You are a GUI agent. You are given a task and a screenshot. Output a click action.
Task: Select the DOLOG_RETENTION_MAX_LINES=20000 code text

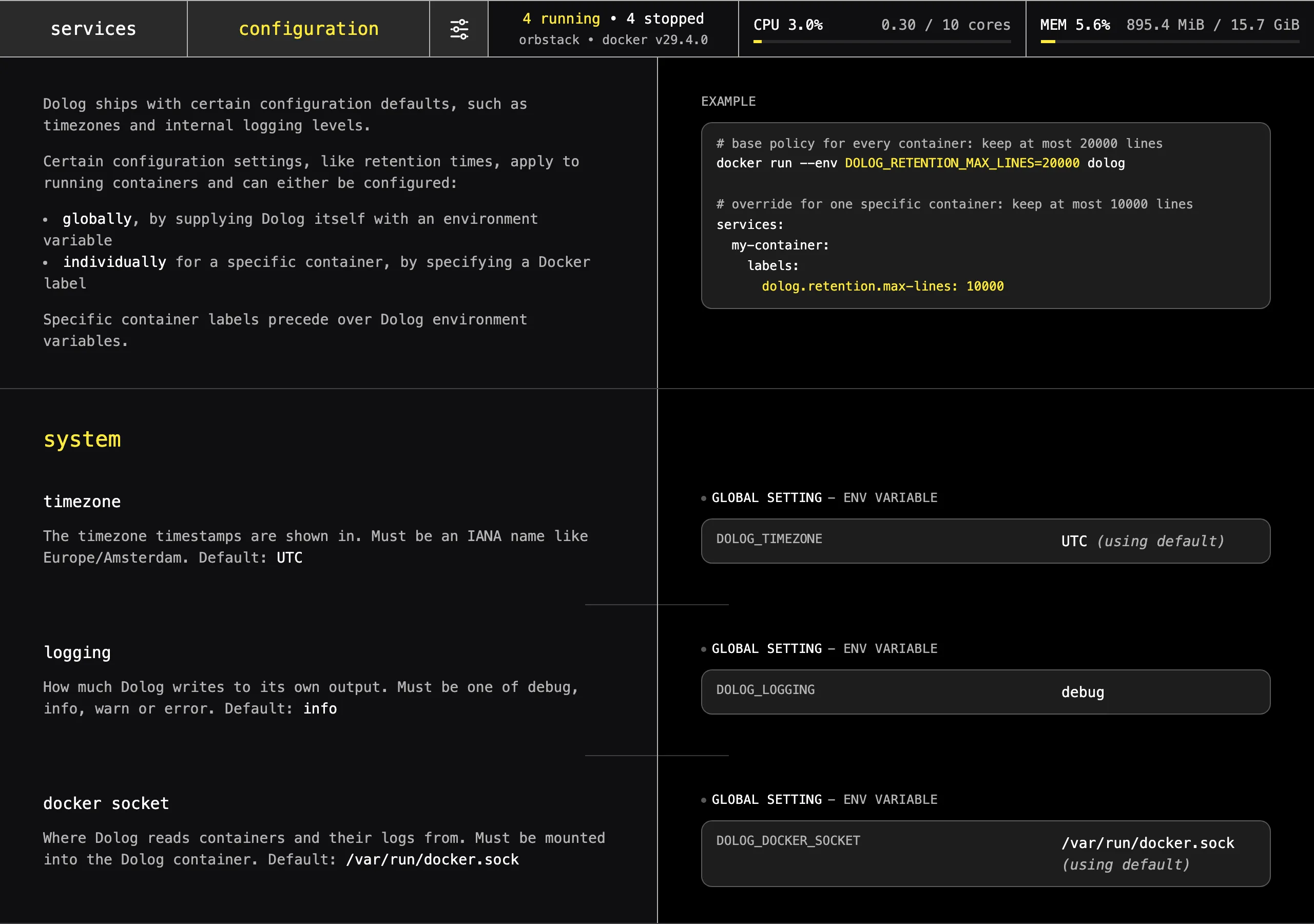tap(962, 163)
